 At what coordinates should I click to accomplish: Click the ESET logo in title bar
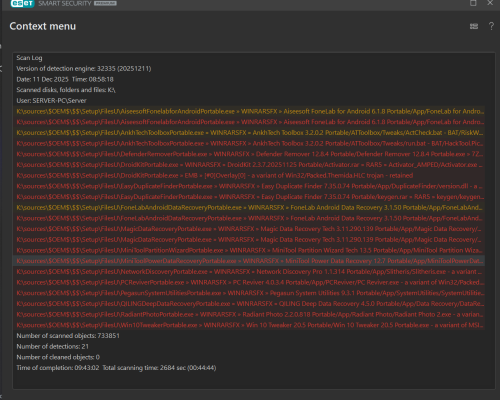pos(22,3)
